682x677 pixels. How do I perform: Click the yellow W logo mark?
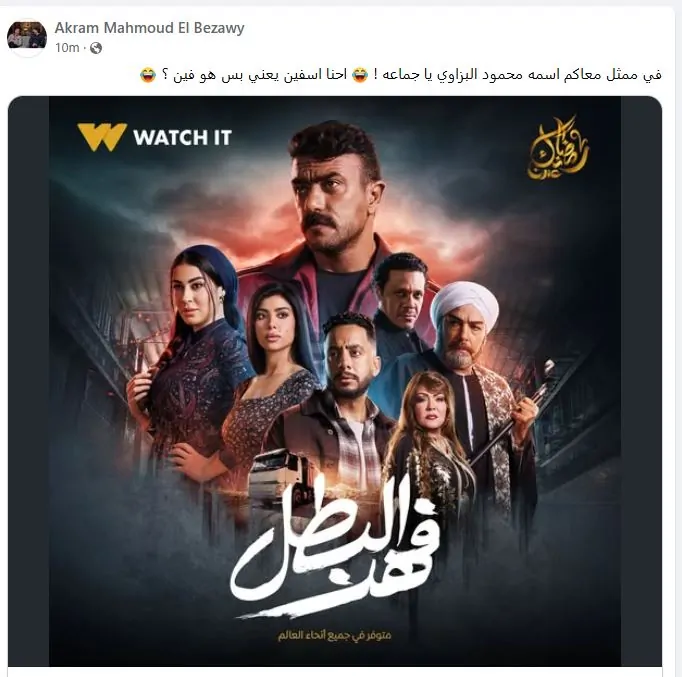(x=102, y=137)
